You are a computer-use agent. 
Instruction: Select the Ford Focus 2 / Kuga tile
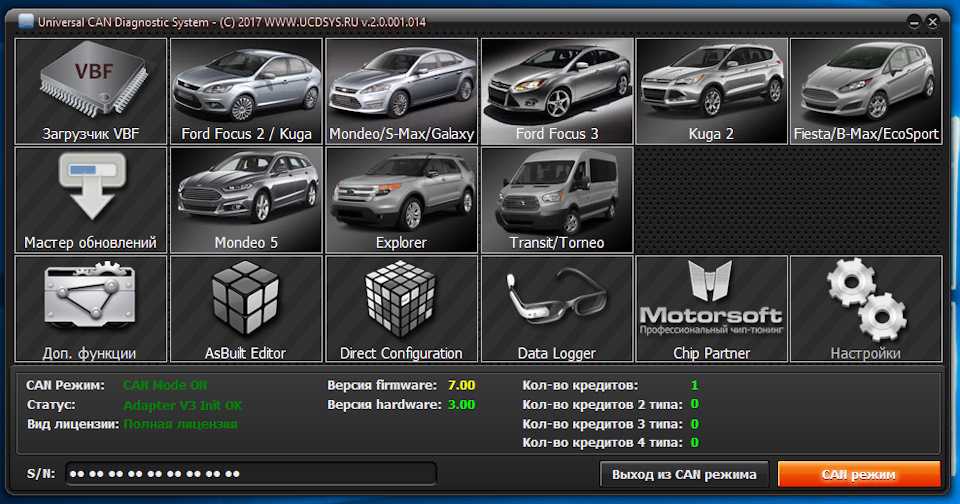click(x=246, y=91)
